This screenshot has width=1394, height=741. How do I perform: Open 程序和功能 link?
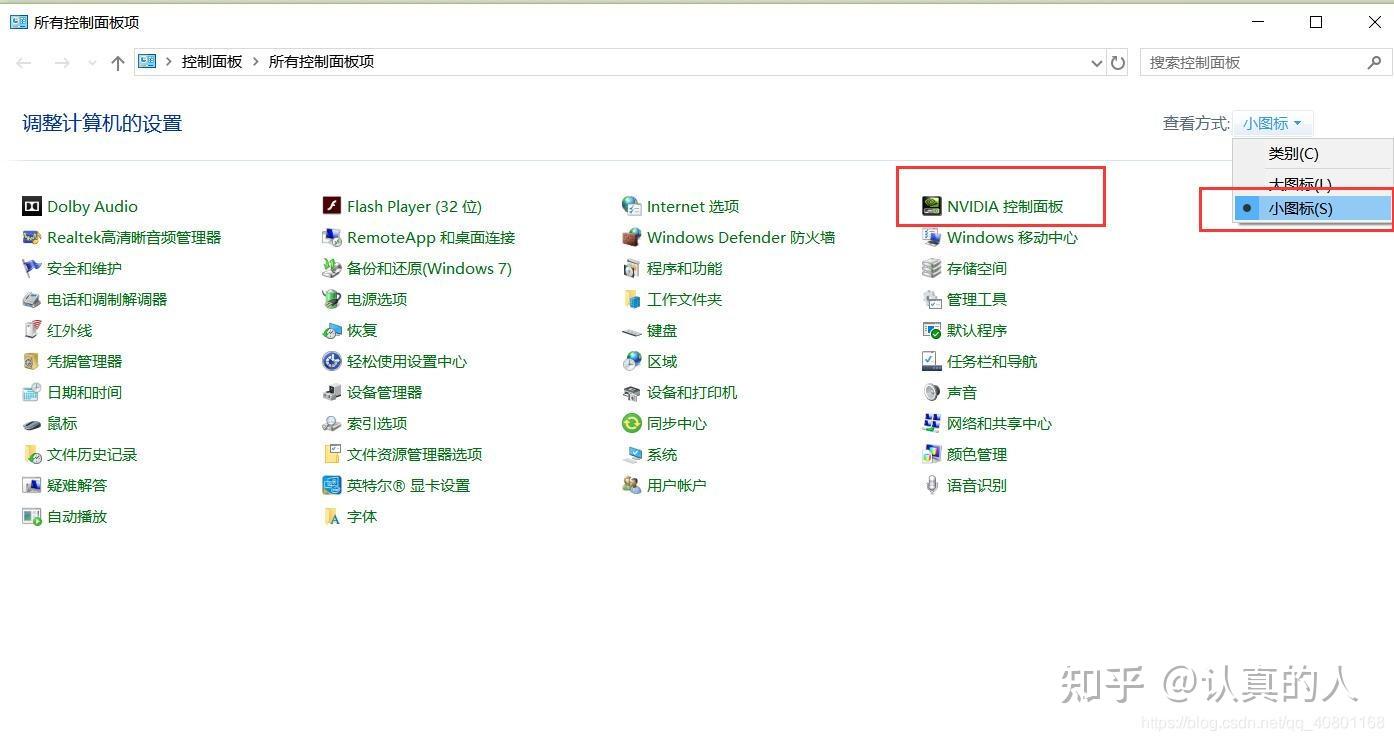click(684, 269)
